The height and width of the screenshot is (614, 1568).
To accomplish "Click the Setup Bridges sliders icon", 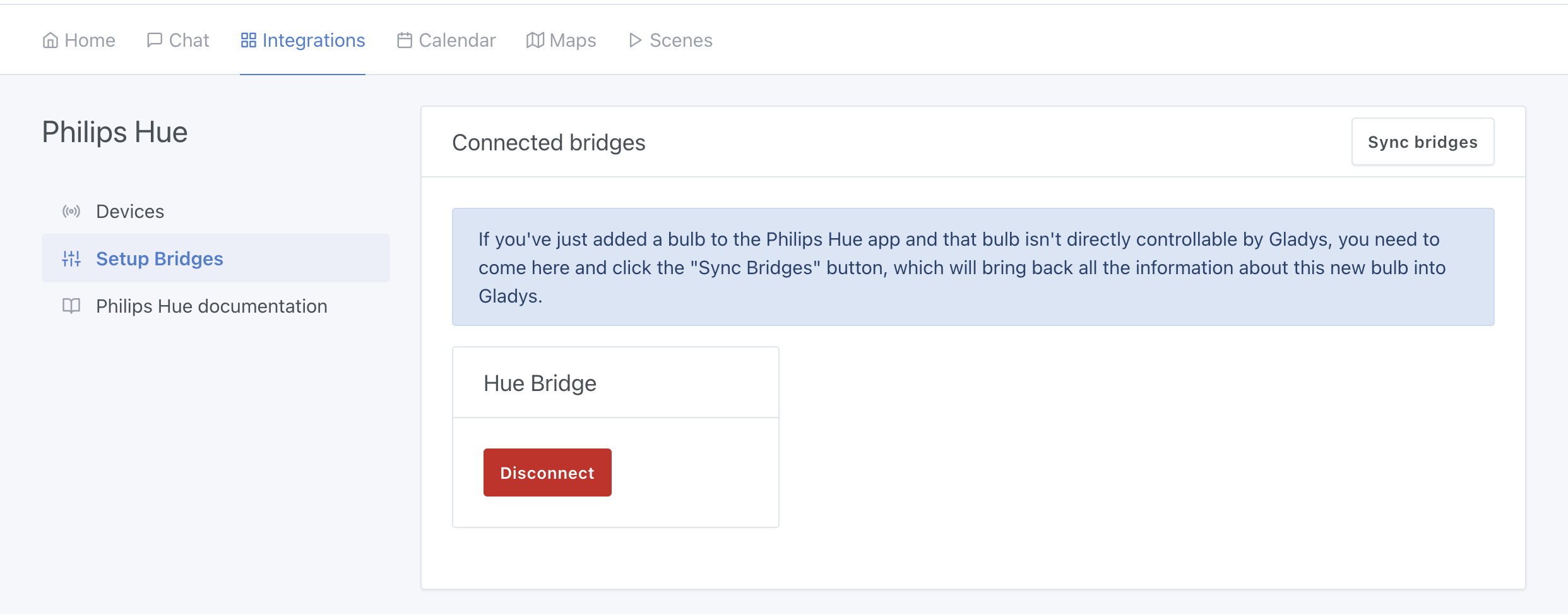I will (x=71, y=258).
